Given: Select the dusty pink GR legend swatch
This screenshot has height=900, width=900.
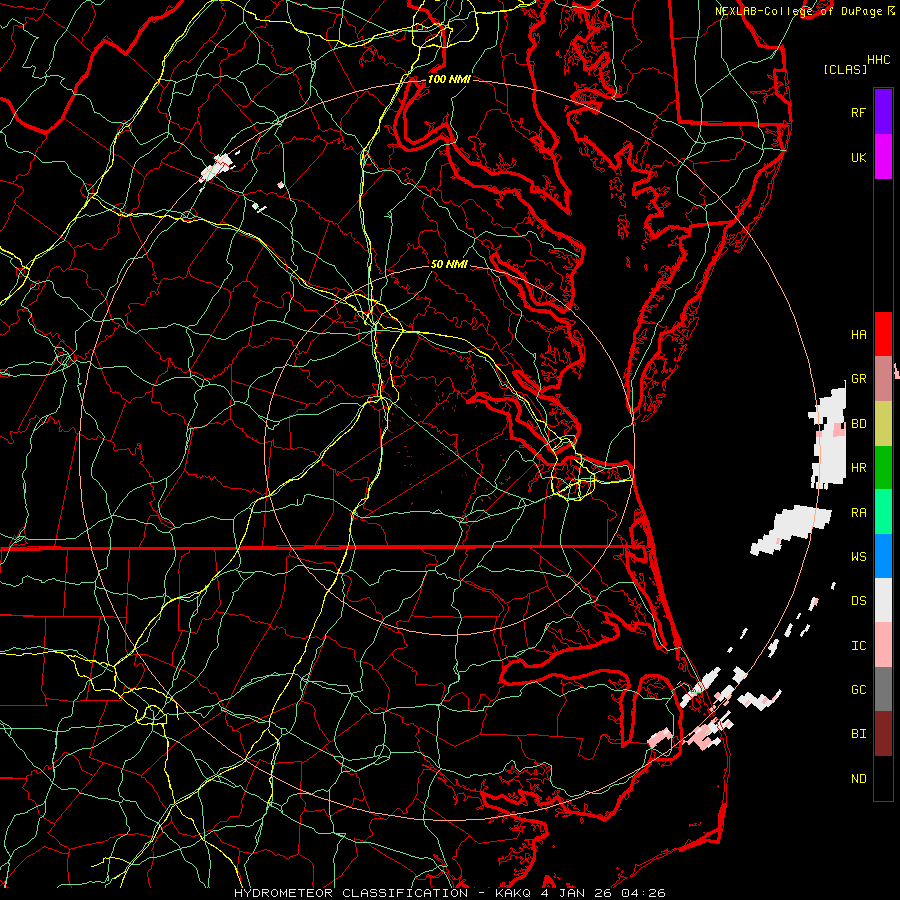Looking at the screenshot, I should point(883,378).
